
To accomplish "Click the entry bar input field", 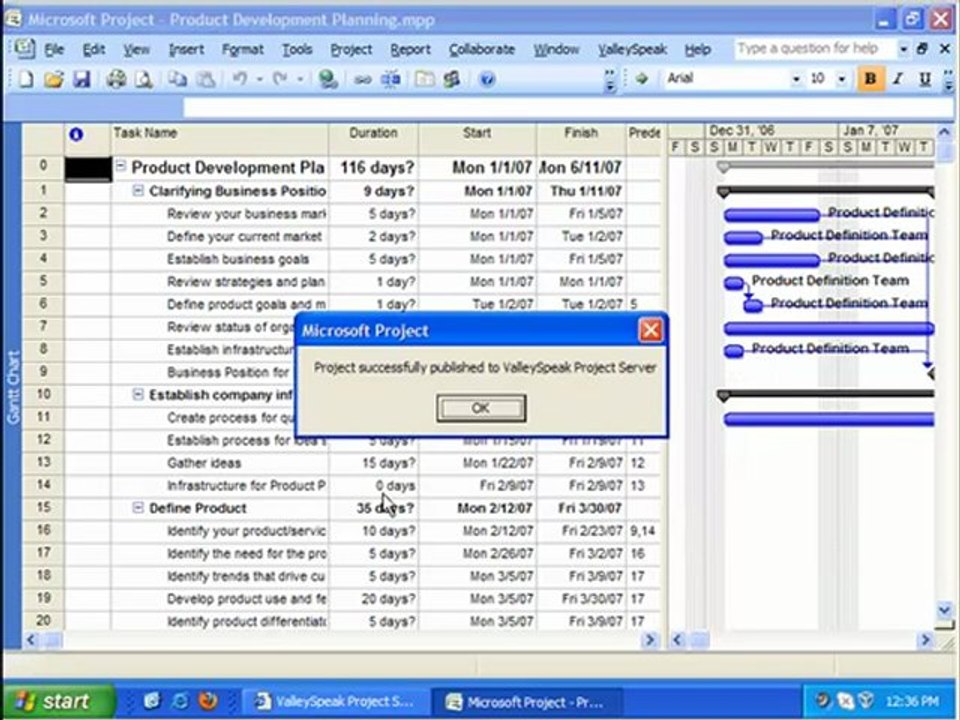I will [568, 108].
